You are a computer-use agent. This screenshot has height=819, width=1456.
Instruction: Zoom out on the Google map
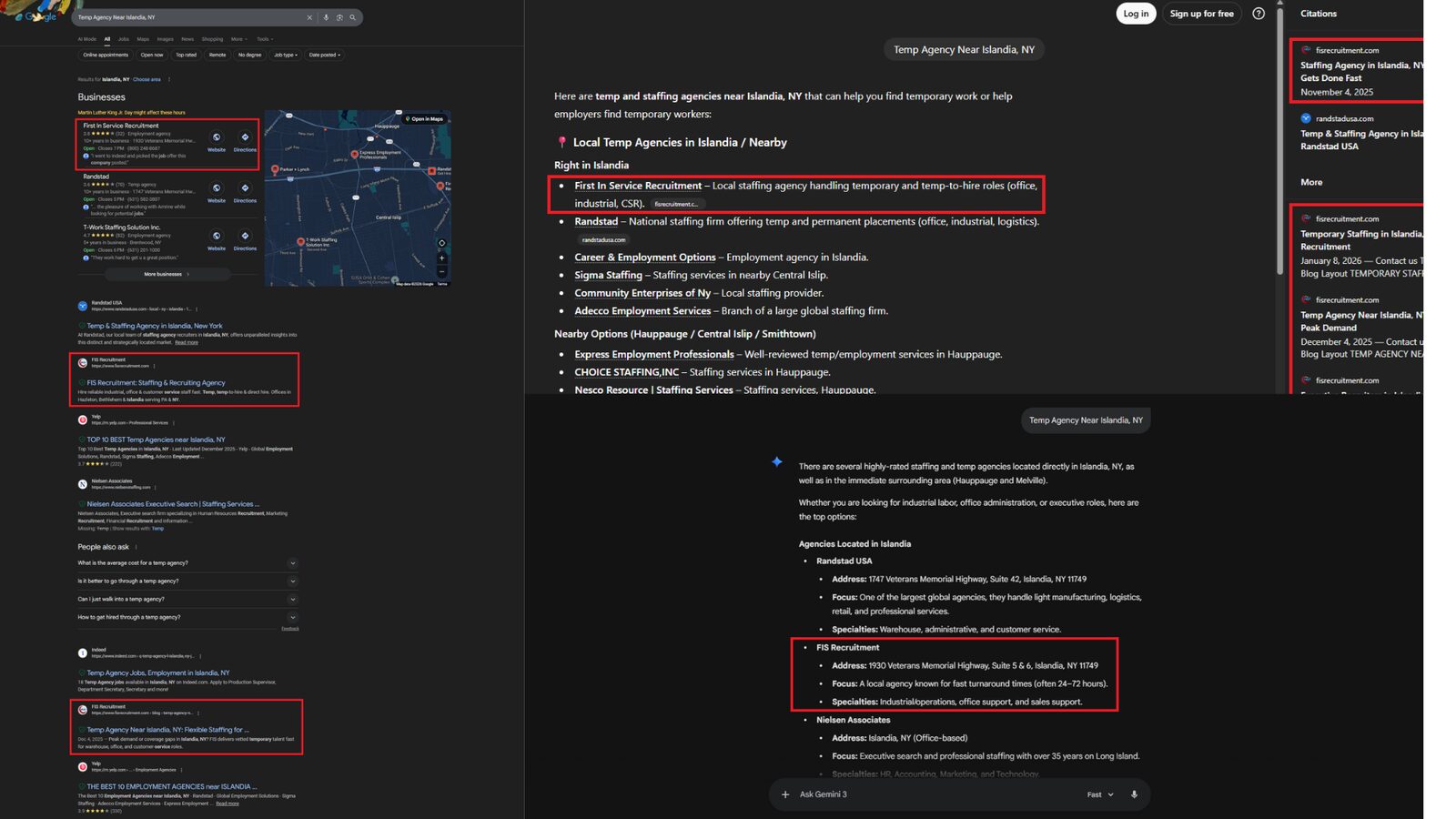click(442, 270)
